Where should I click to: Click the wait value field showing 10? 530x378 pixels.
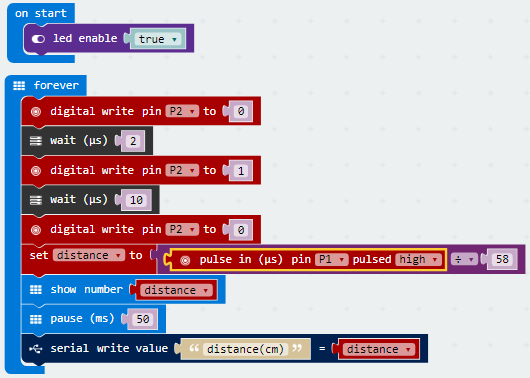(x=136, y=200)
